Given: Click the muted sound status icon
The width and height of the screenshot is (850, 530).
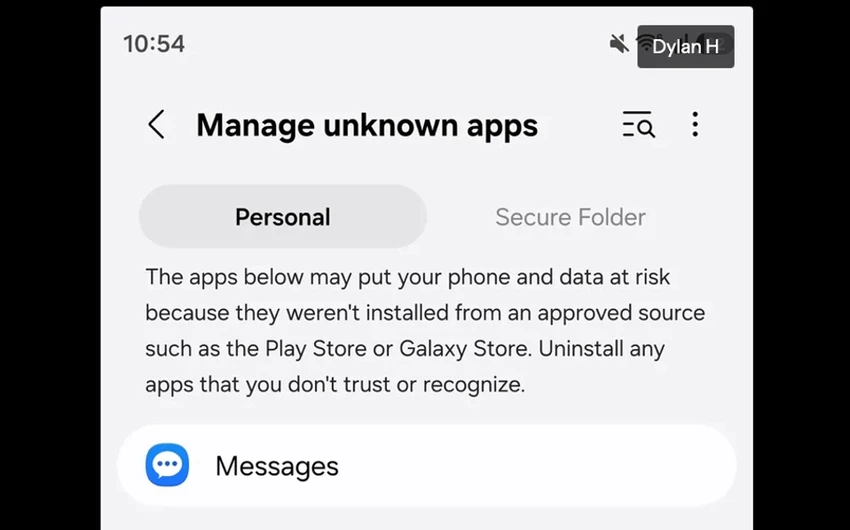Looking at the screenshot, I should (x=619, y=43).
